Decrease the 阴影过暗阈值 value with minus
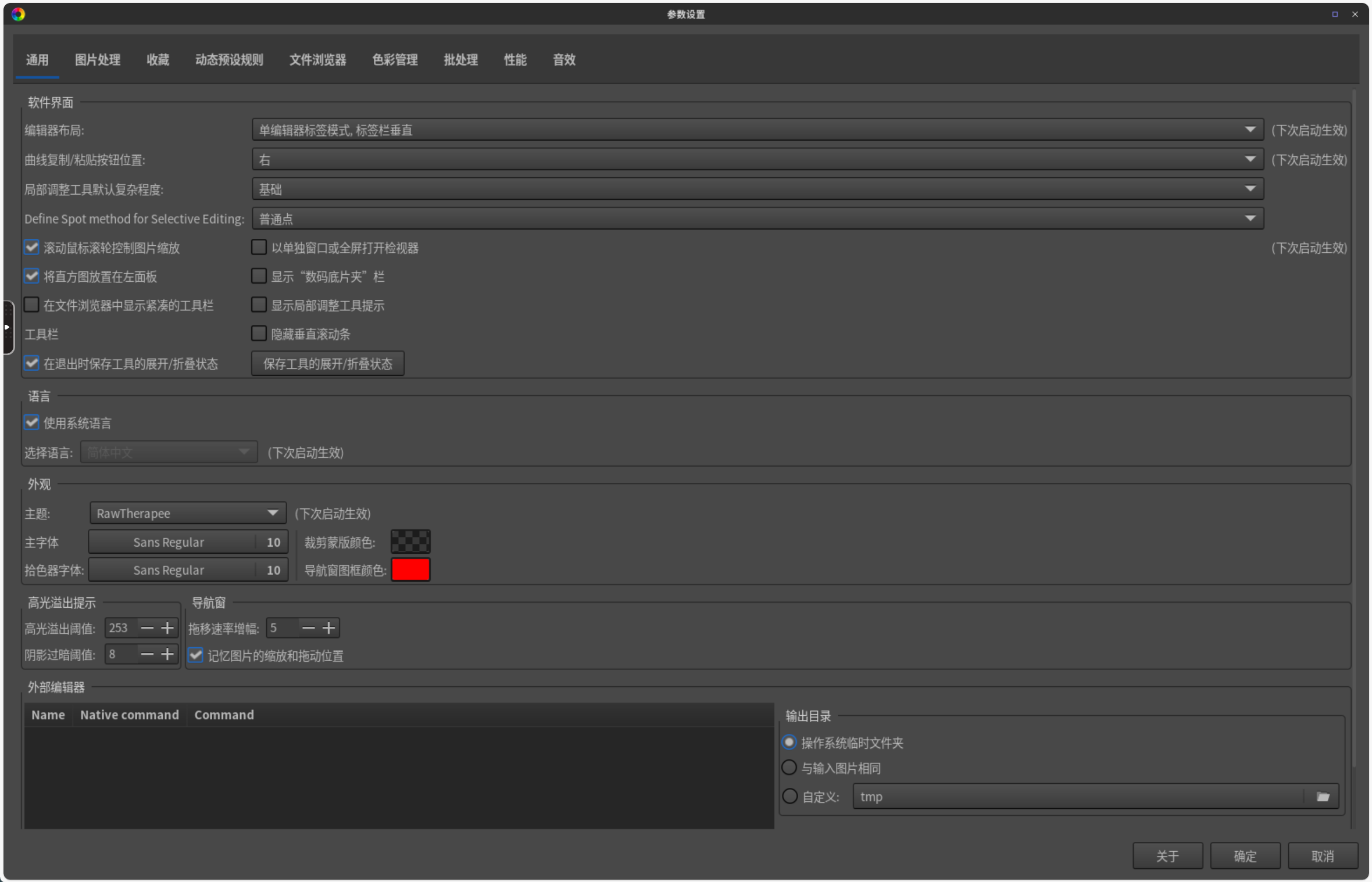The width and height of the screenshot is (1372, 882). tap(147, 654)
